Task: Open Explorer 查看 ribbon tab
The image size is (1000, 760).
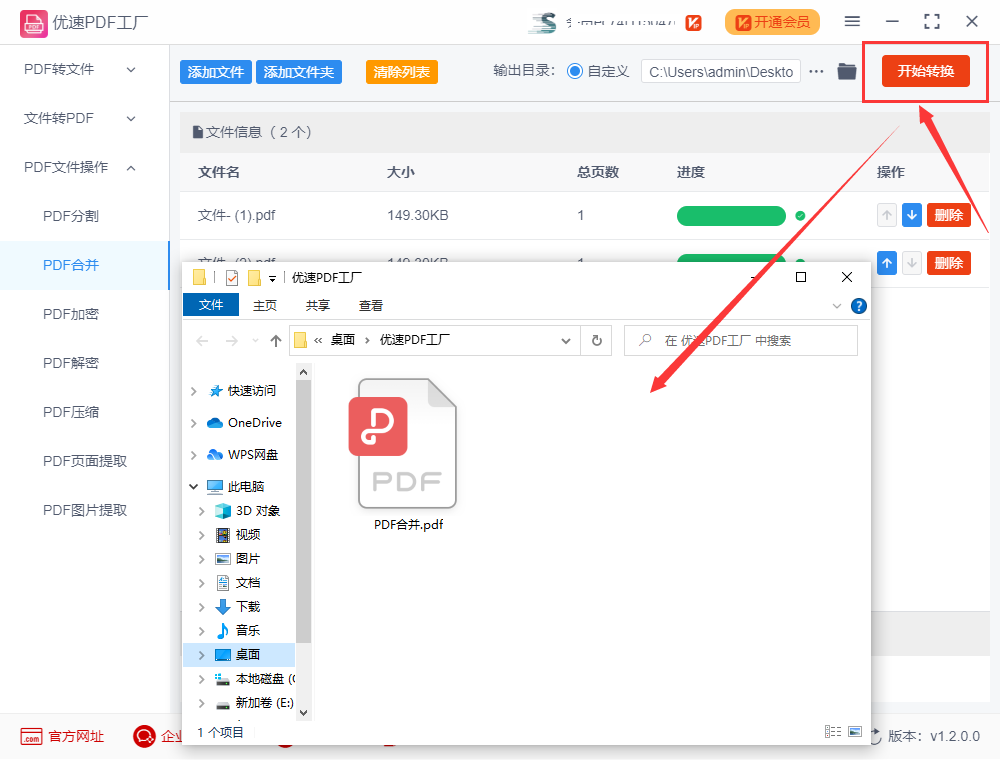Action: tap(371, 305)
